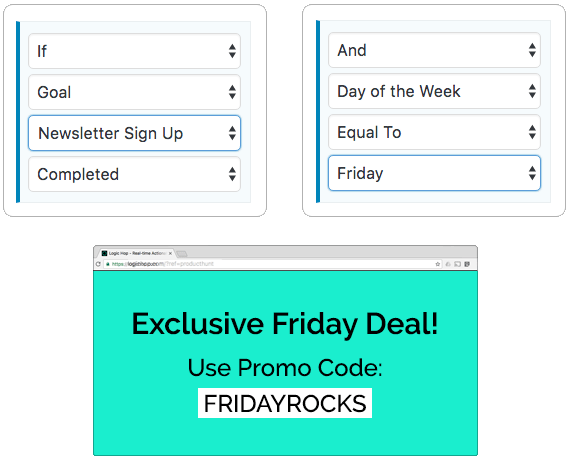The height and width of the screenshot is (460, 570).
Task: Close the Logic Hop browser tab
Action: (x=170, y=253)
